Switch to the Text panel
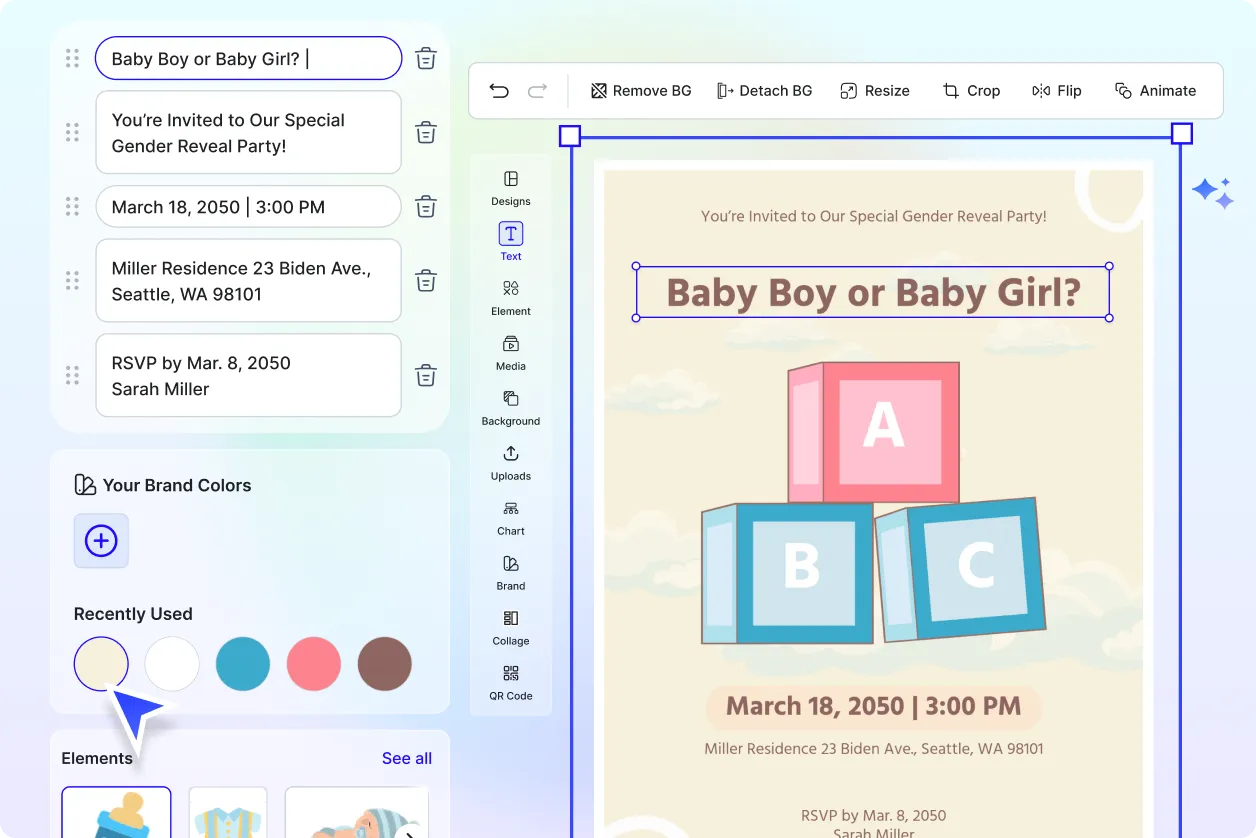1256x838 pixels. point(510,240)
